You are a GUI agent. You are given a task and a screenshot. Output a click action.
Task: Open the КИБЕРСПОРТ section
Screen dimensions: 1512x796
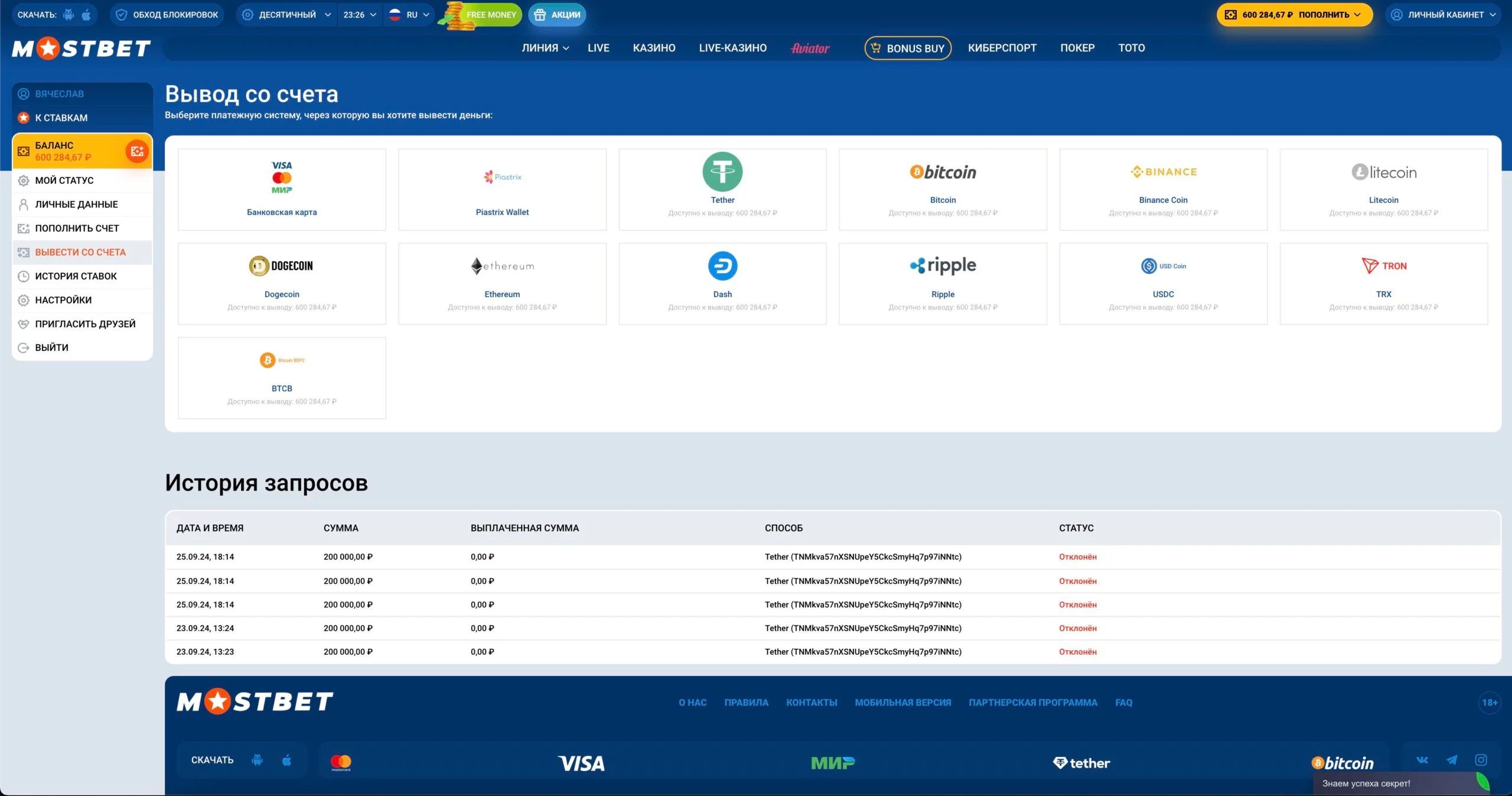pos(1002,48)
